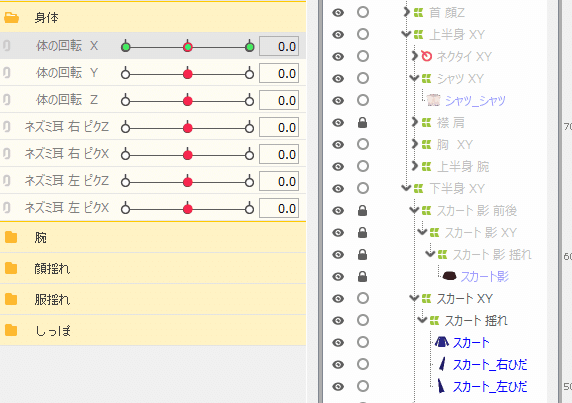Screen dimensions: 572x403
Task: Expand the ネクタイ XY node
Action: pos(414,56)
